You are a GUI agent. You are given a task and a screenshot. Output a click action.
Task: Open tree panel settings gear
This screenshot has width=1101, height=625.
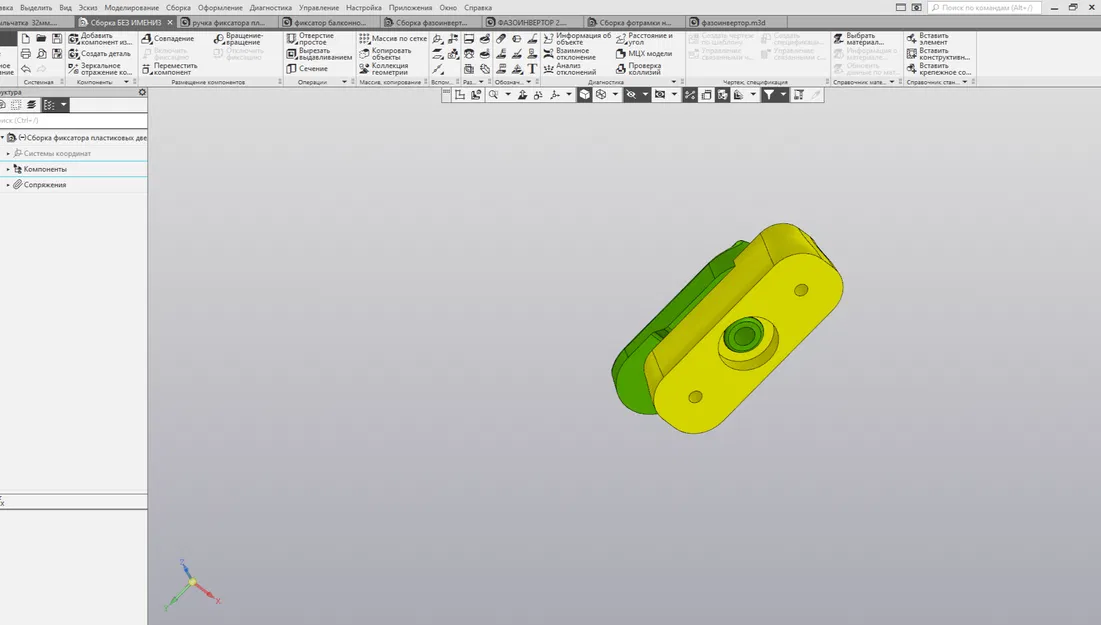point(142,92)
